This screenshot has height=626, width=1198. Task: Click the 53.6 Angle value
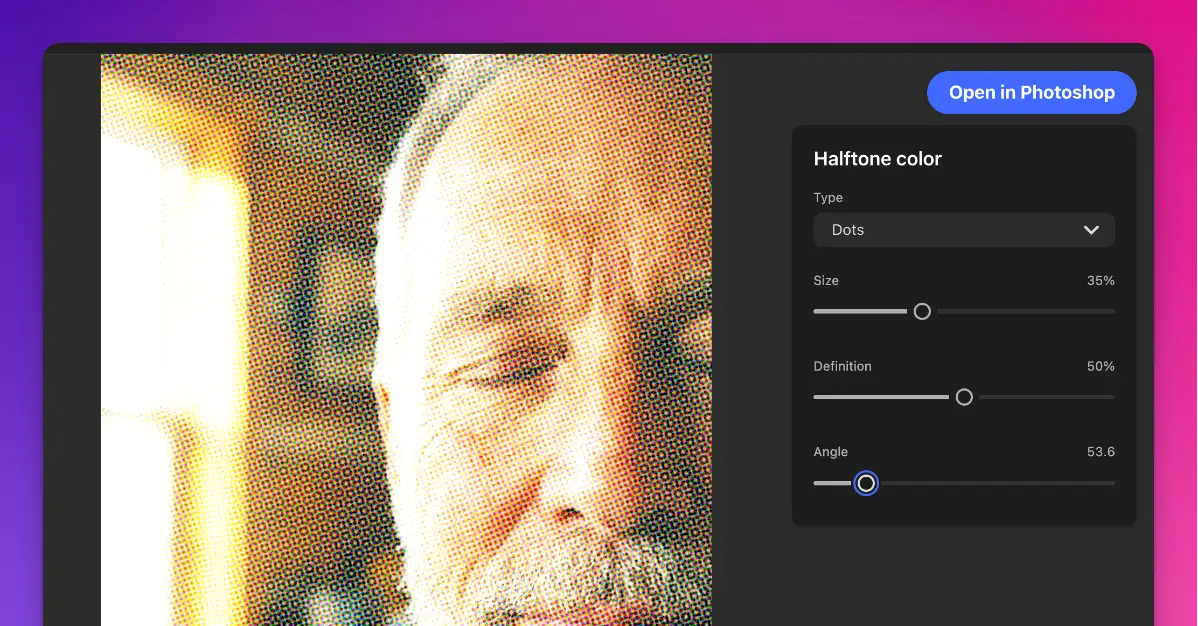click(1100, 452)
